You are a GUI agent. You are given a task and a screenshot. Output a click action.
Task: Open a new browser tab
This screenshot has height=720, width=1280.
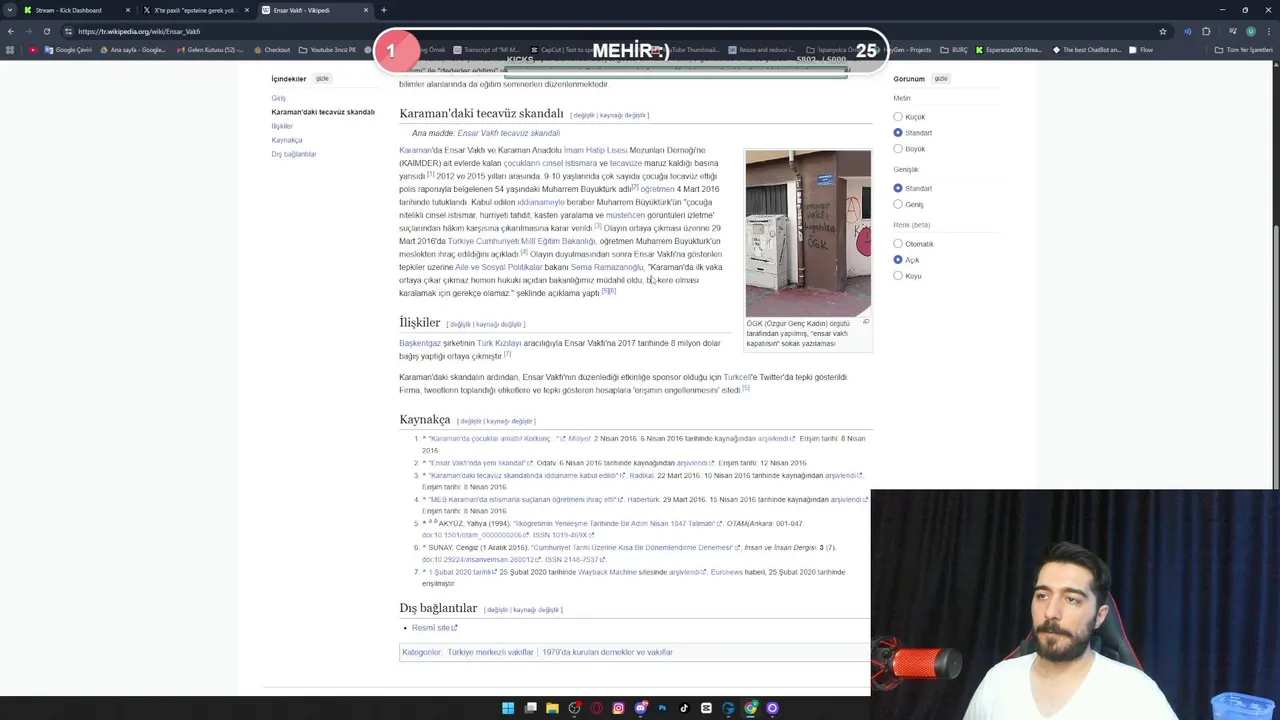pyautogui.click(x=384, y=10)
